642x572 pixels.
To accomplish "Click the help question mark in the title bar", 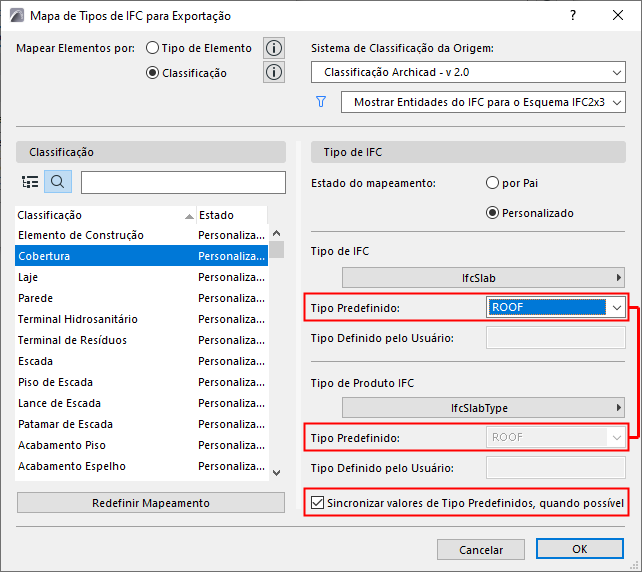I will pyautogui.click(x=573, y=16).
